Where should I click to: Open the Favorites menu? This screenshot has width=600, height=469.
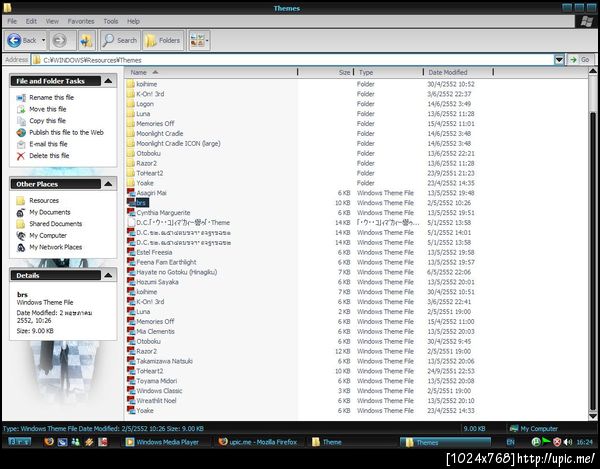point(81,21)
